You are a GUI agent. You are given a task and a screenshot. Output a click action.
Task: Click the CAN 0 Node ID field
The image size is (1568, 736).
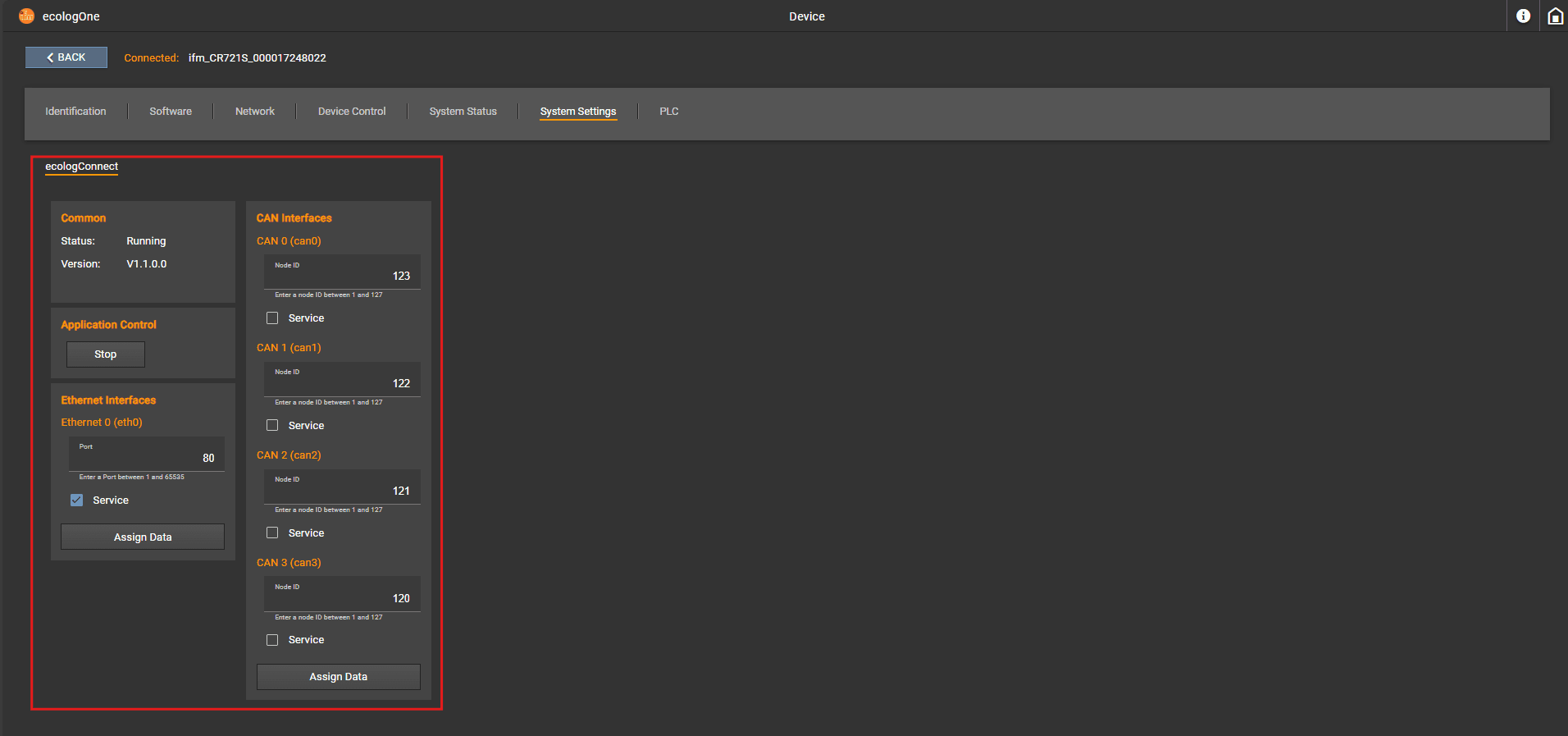click(x=342, y=273)
